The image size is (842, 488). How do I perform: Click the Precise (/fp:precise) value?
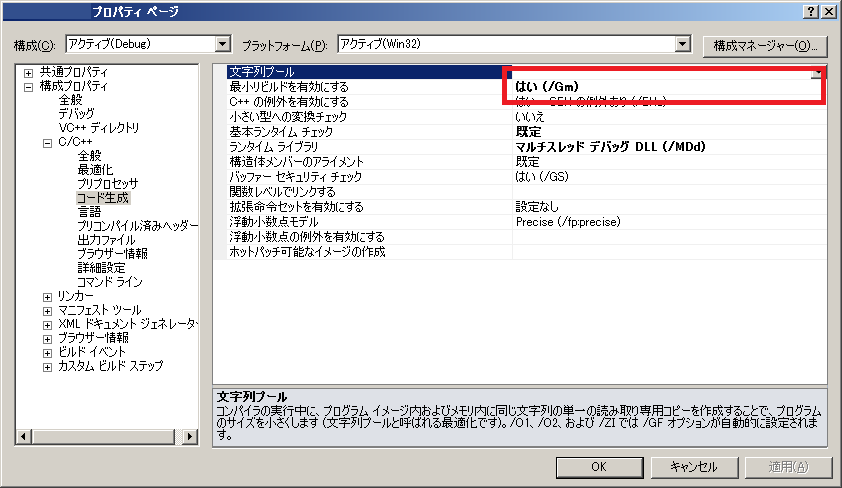click(669, 222)
